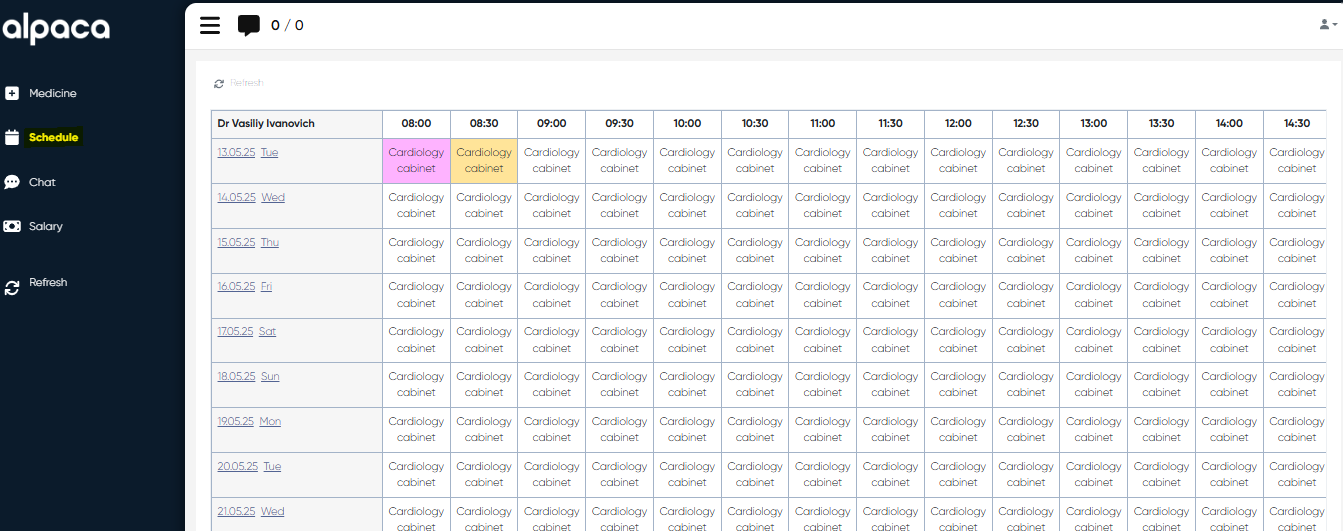Click the 10:00 slot on 15.05.25
This screenshot has width=1343, height=531.
tap(687, 250)
